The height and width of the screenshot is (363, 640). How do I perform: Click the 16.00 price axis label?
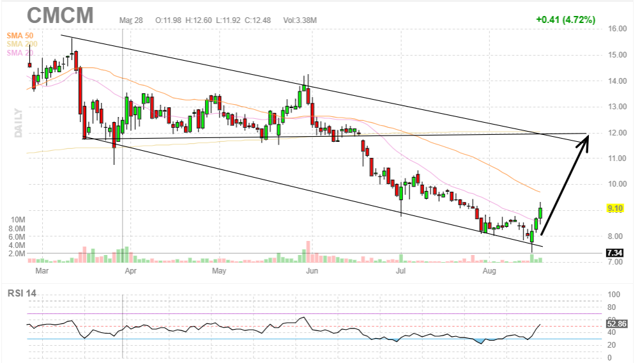pos(617,29)
